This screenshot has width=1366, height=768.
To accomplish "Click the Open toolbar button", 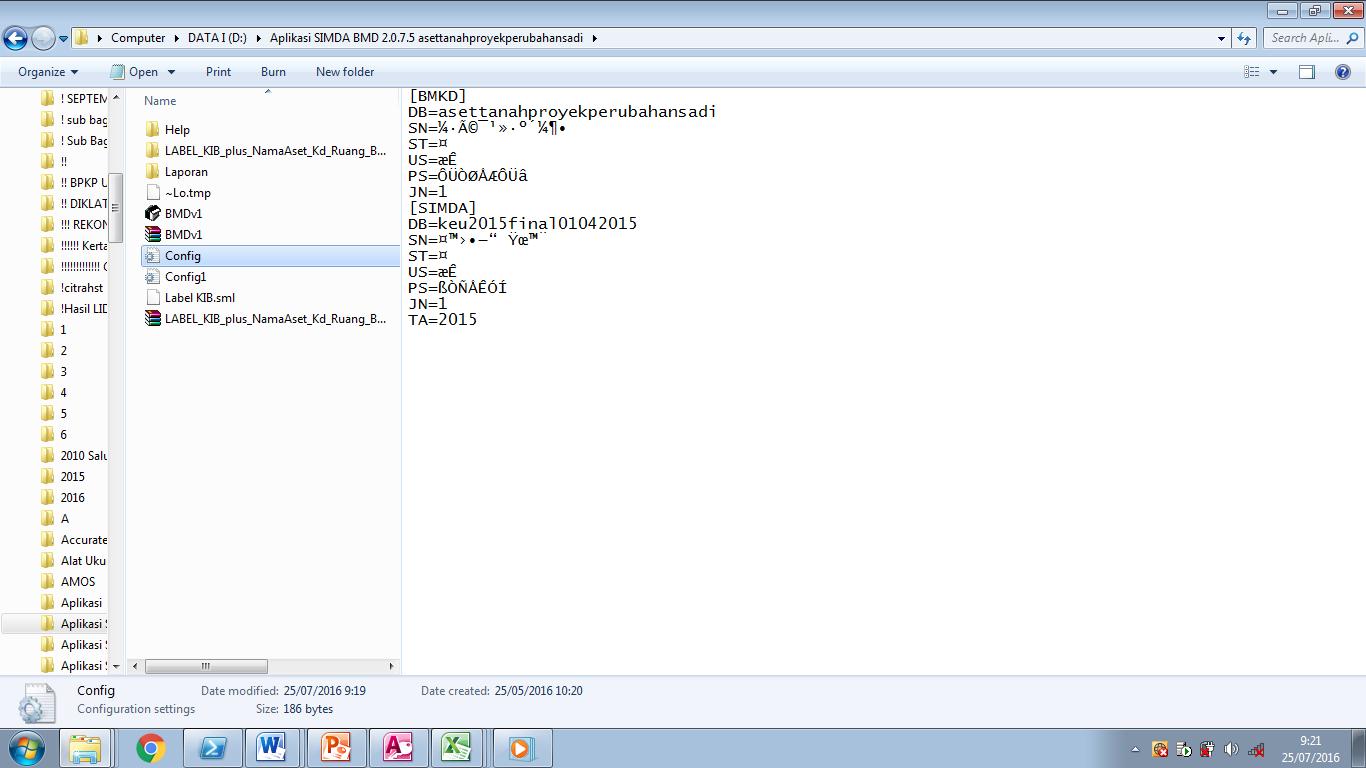I will coord(135,72).
